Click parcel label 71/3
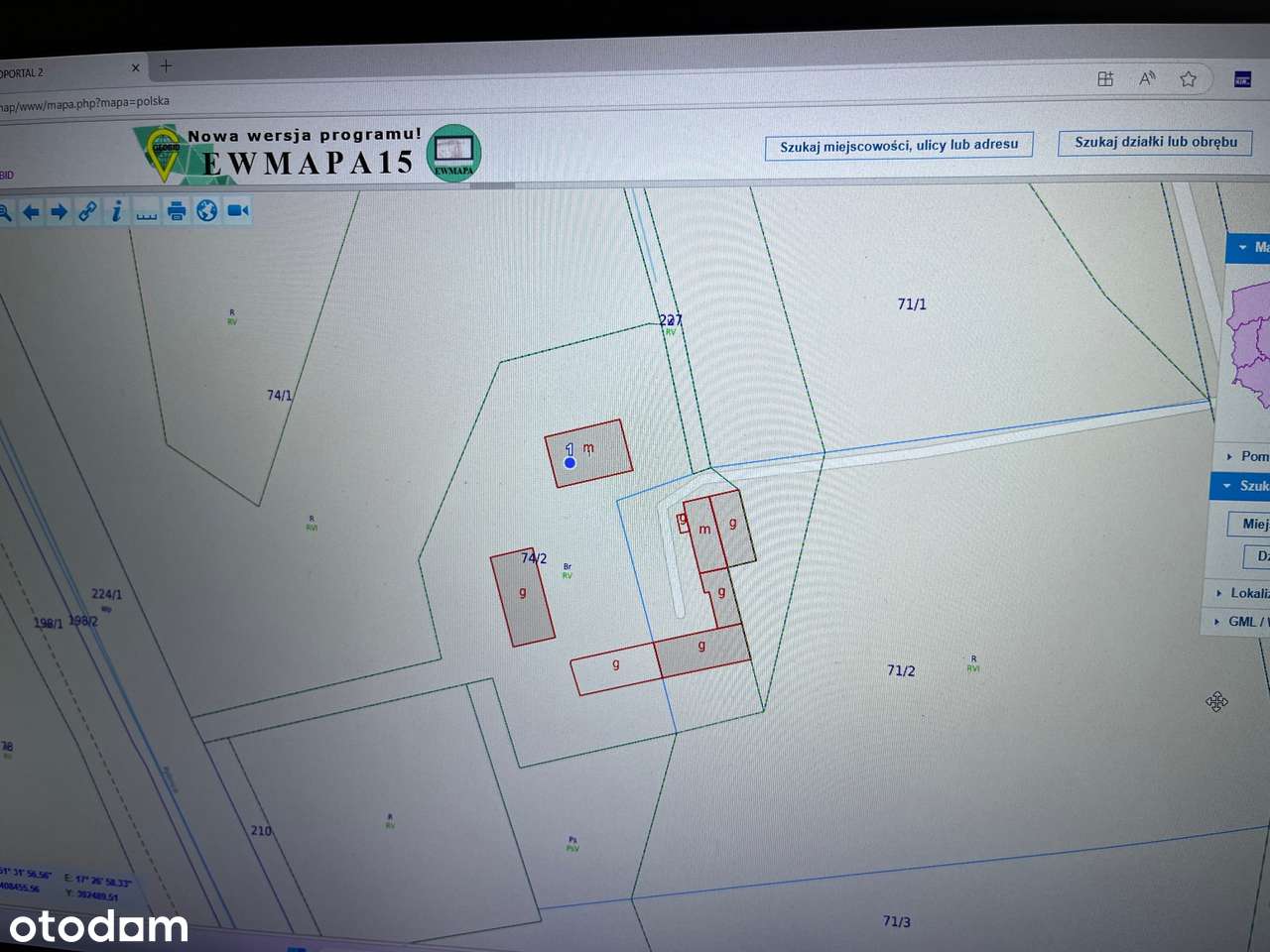The image size is (1270, 952). 897,921
